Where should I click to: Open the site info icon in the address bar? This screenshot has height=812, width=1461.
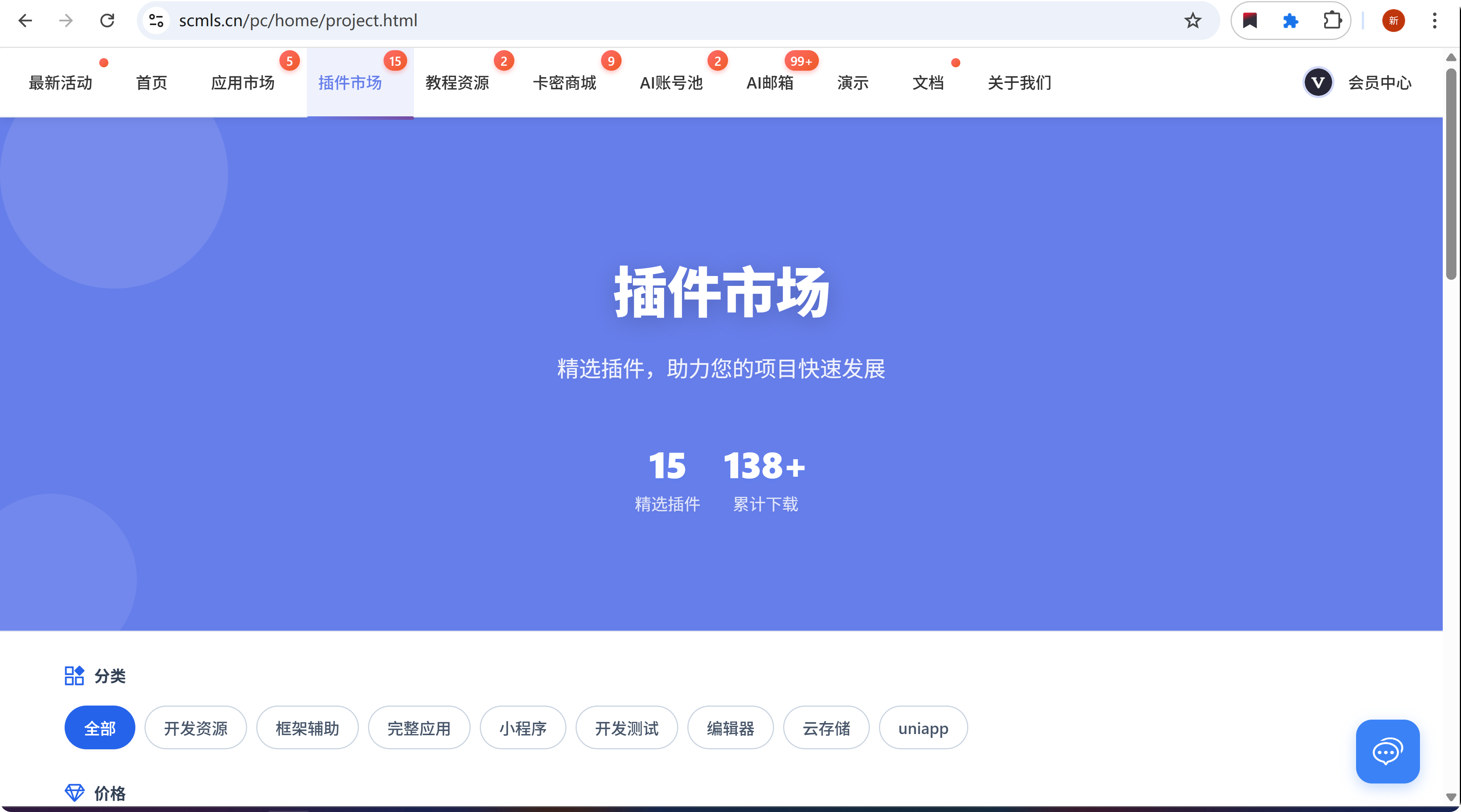click(156, 21)
